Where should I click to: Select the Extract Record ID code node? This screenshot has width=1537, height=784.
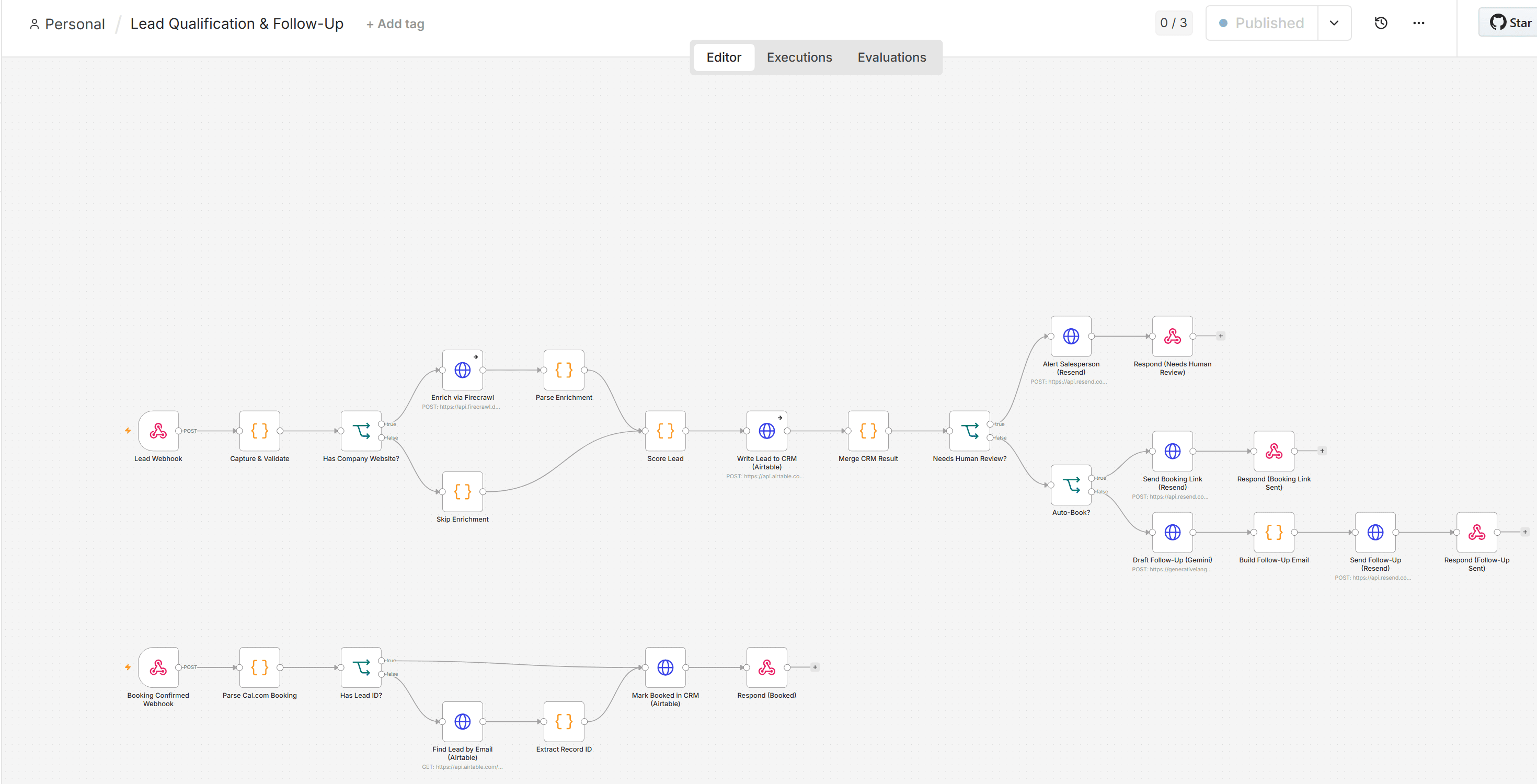(564, 721)
